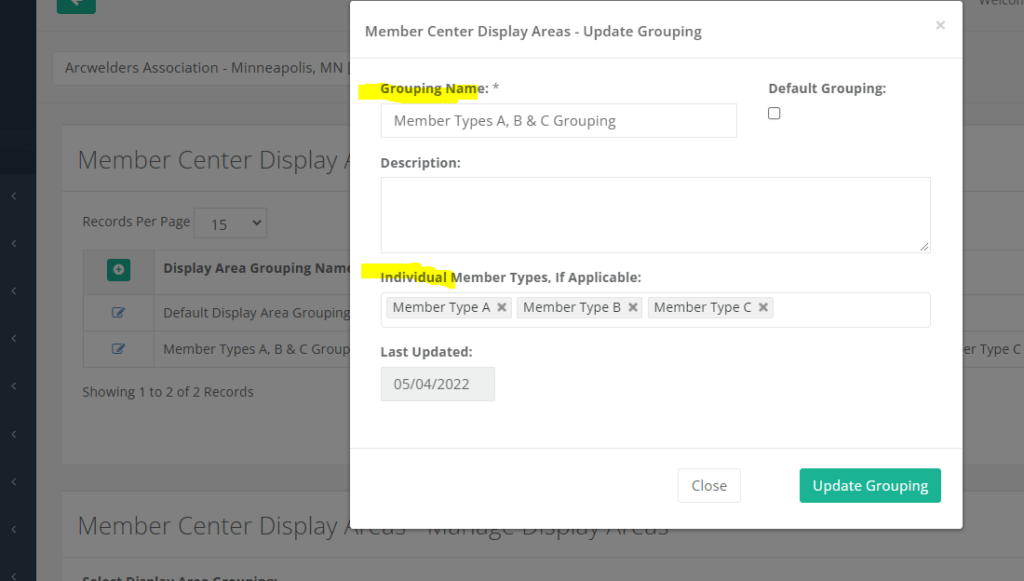Image resolution: width=1024 pixels, height=581 pixels.
Task: Click the Last Updated date field
Action: (x=437, y=385)
